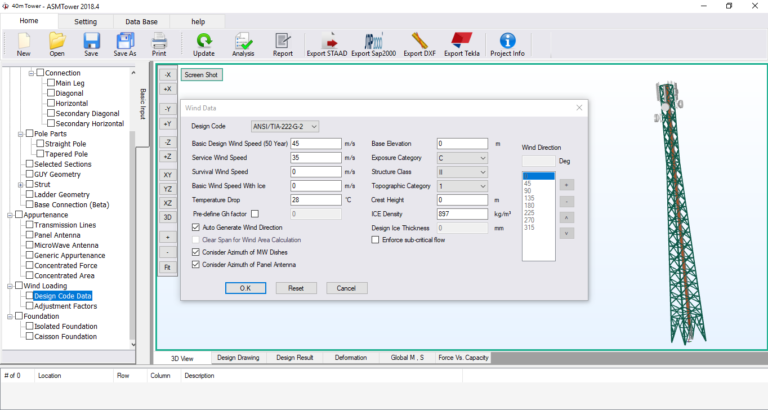Switch to 3D view button
This screenshot has height=410, width=768.
[x=168, y=217]
